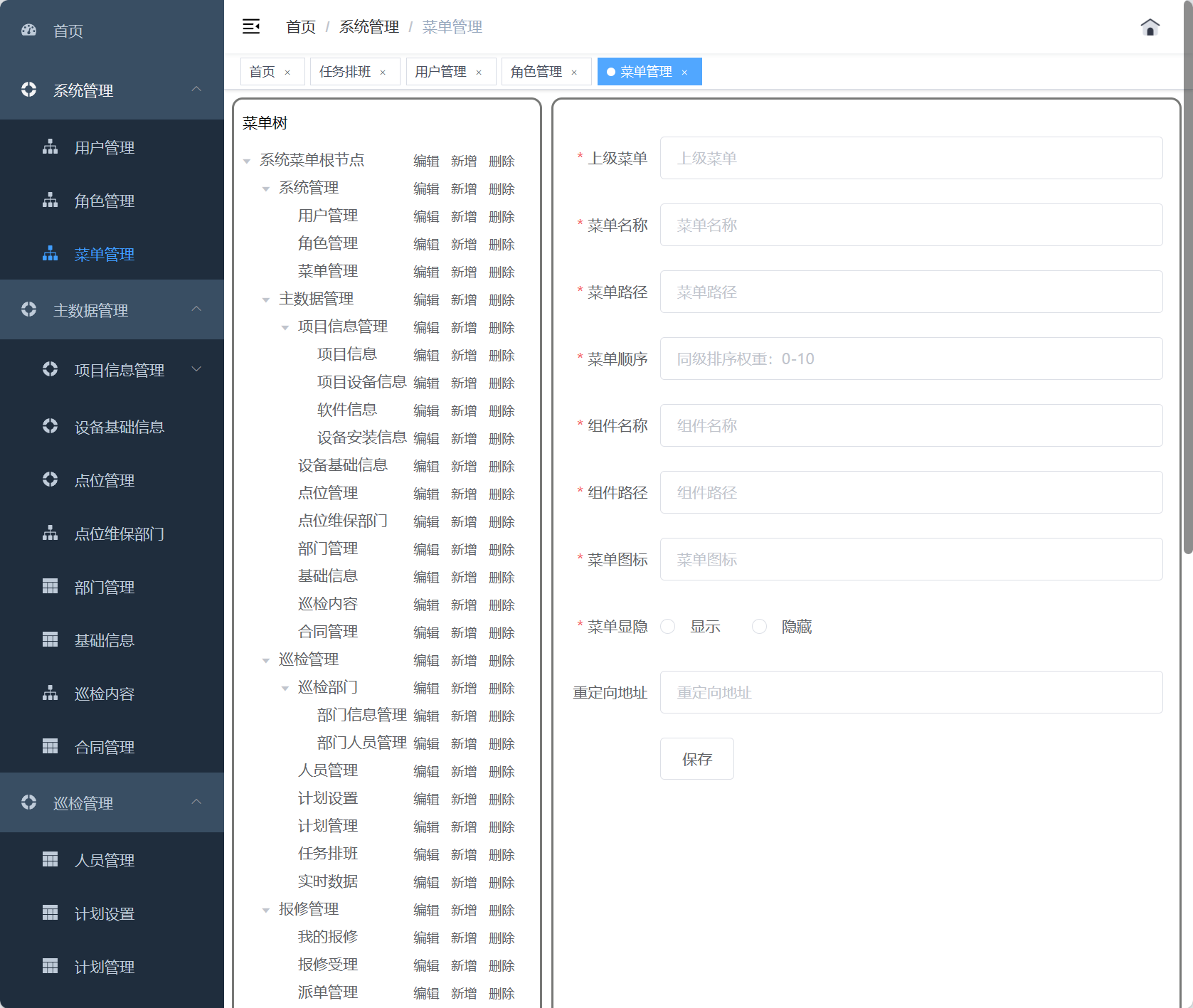Collapse the 巡检管理 sidebar section chevron
The height and width of the screenshot is (1008, 1193).
click(197, 802)
